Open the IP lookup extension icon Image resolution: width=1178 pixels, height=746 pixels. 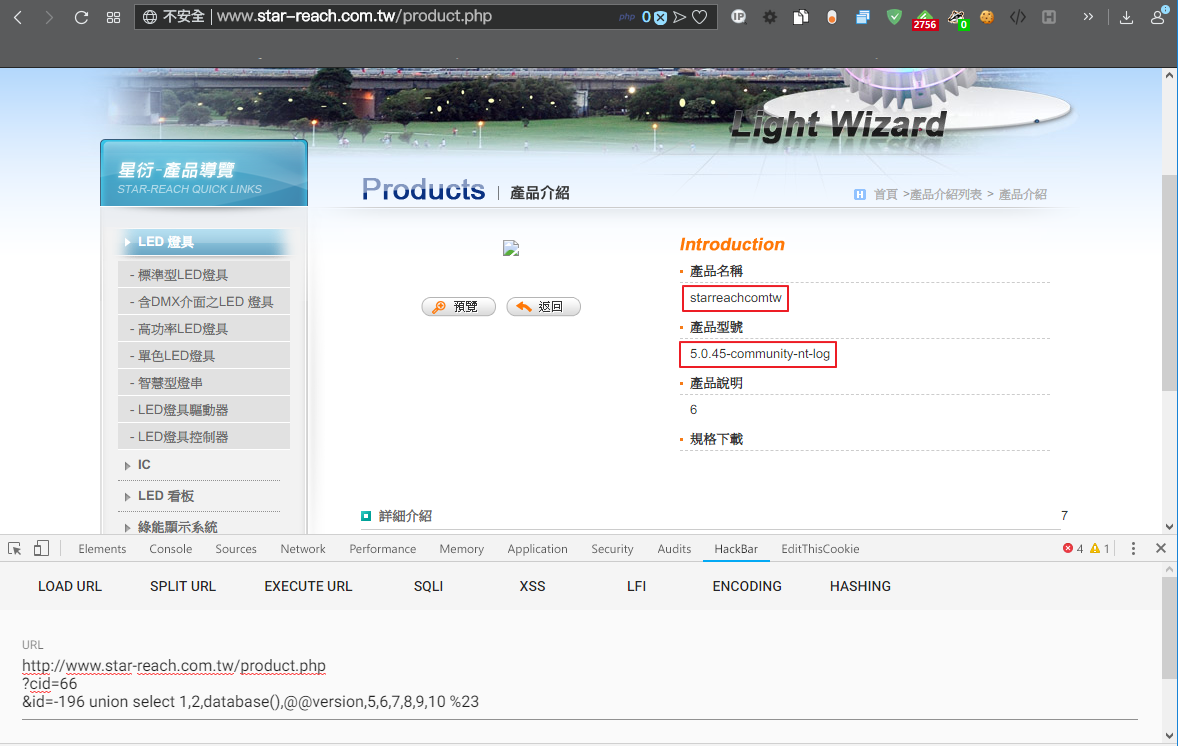739,17
